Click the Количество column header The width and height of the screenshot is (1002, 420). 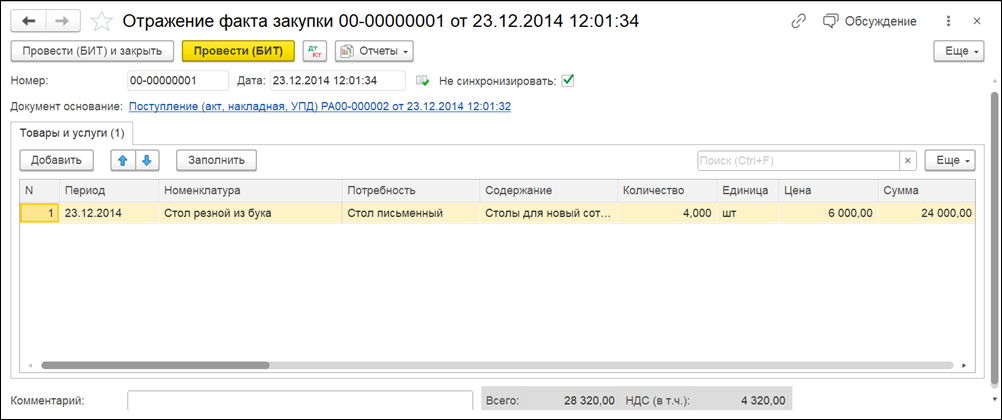(x=667, y=191)
